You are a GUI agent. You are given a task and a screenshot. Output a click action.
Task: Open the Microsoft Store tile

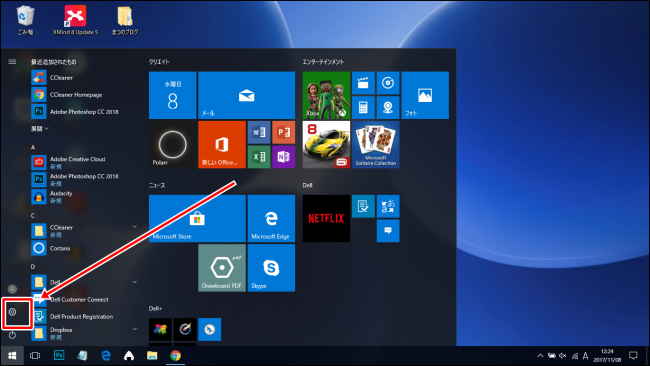click(197, 218)
